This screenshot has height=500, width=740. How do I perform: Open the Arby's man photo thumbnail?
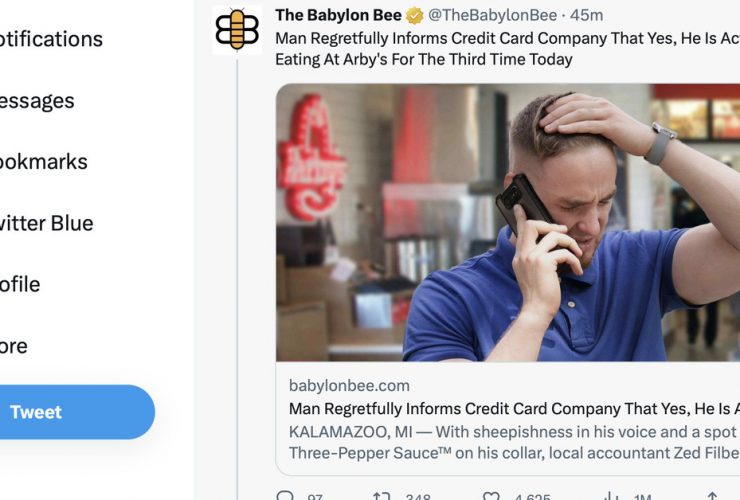[x=508, y=222]
